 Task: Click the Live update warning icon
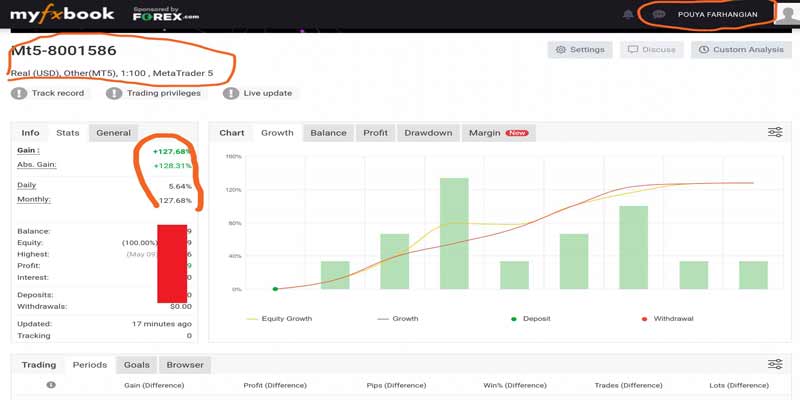[231, 93]
